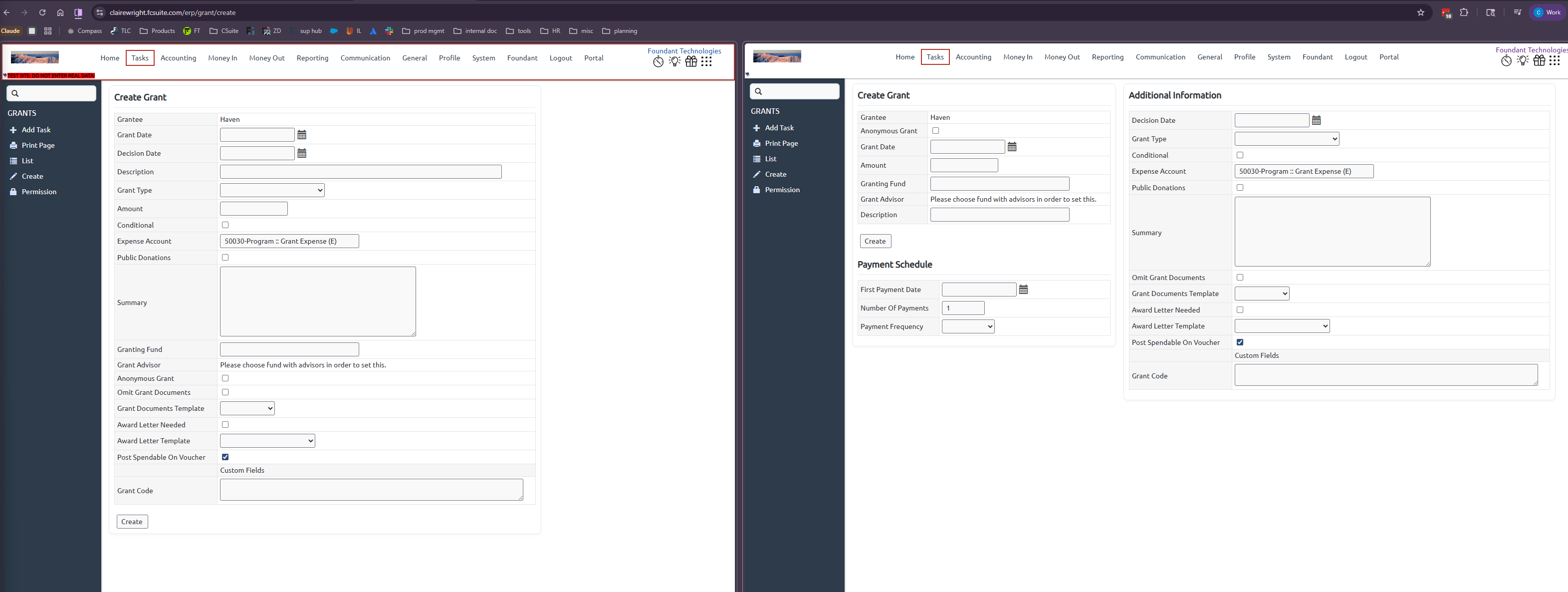1568x592 pixels.
Task: Open Decision Date calendar in Additional Information
Action: pyautogui.click(x=1316, y=121)
